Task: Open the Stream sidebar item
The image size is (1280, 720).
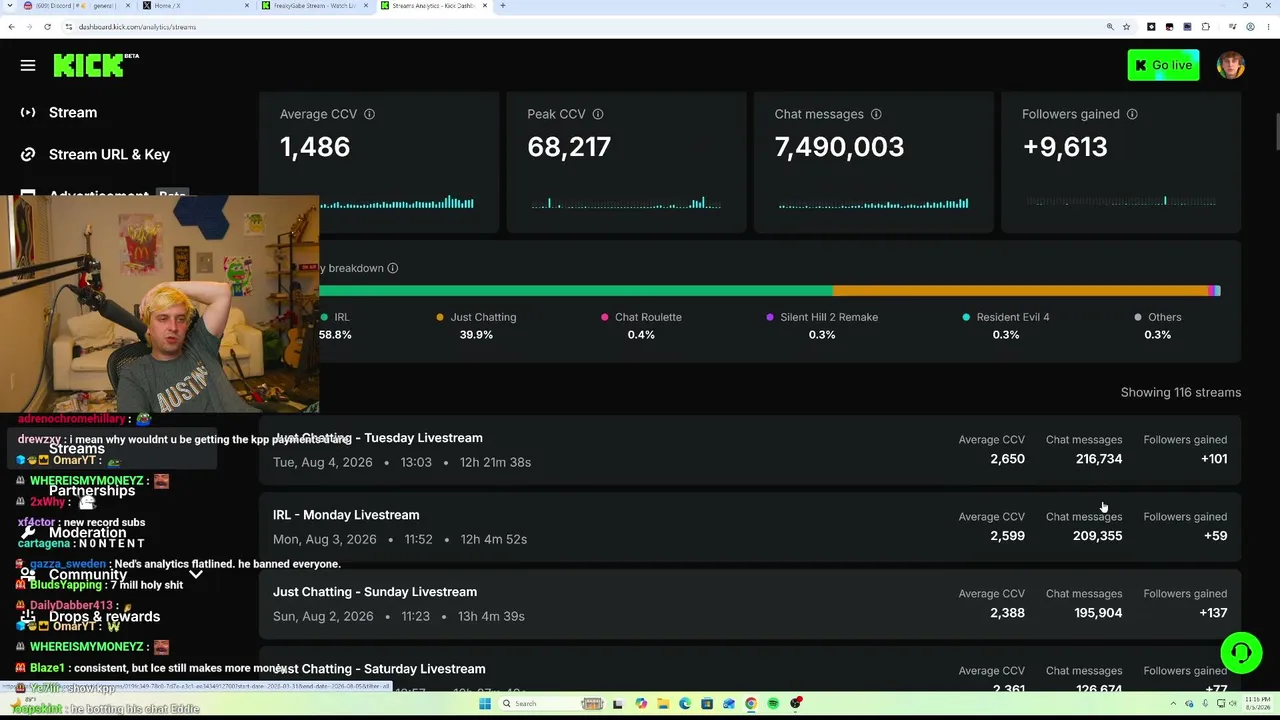Action: coord(73,113)
